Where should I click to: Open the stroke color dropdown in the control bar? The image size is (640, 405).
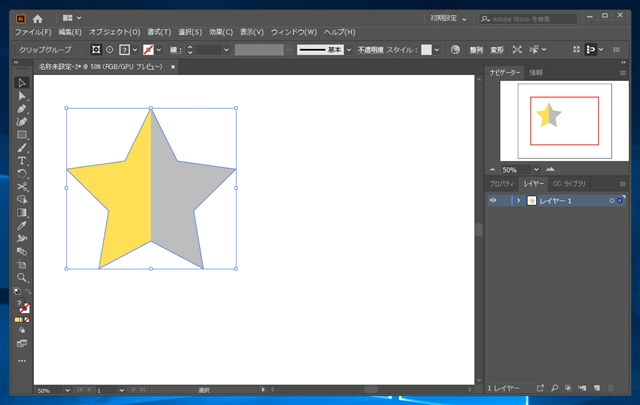point(159,50)
